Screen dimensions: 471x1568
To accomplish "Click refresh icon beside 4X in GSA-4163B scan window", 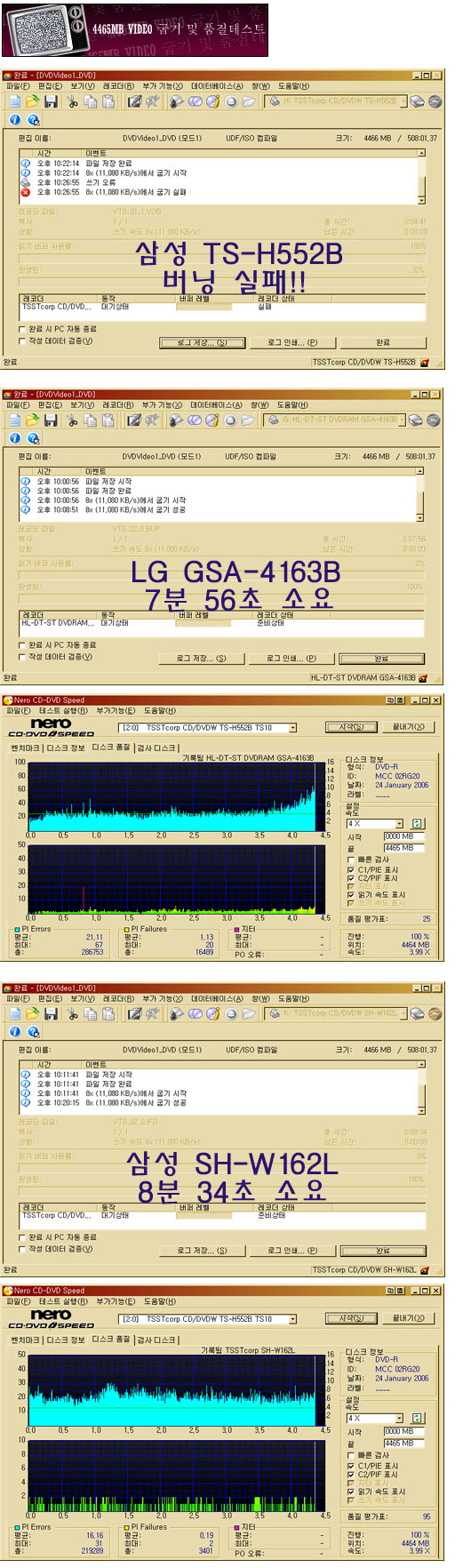I will click(418, 823).
